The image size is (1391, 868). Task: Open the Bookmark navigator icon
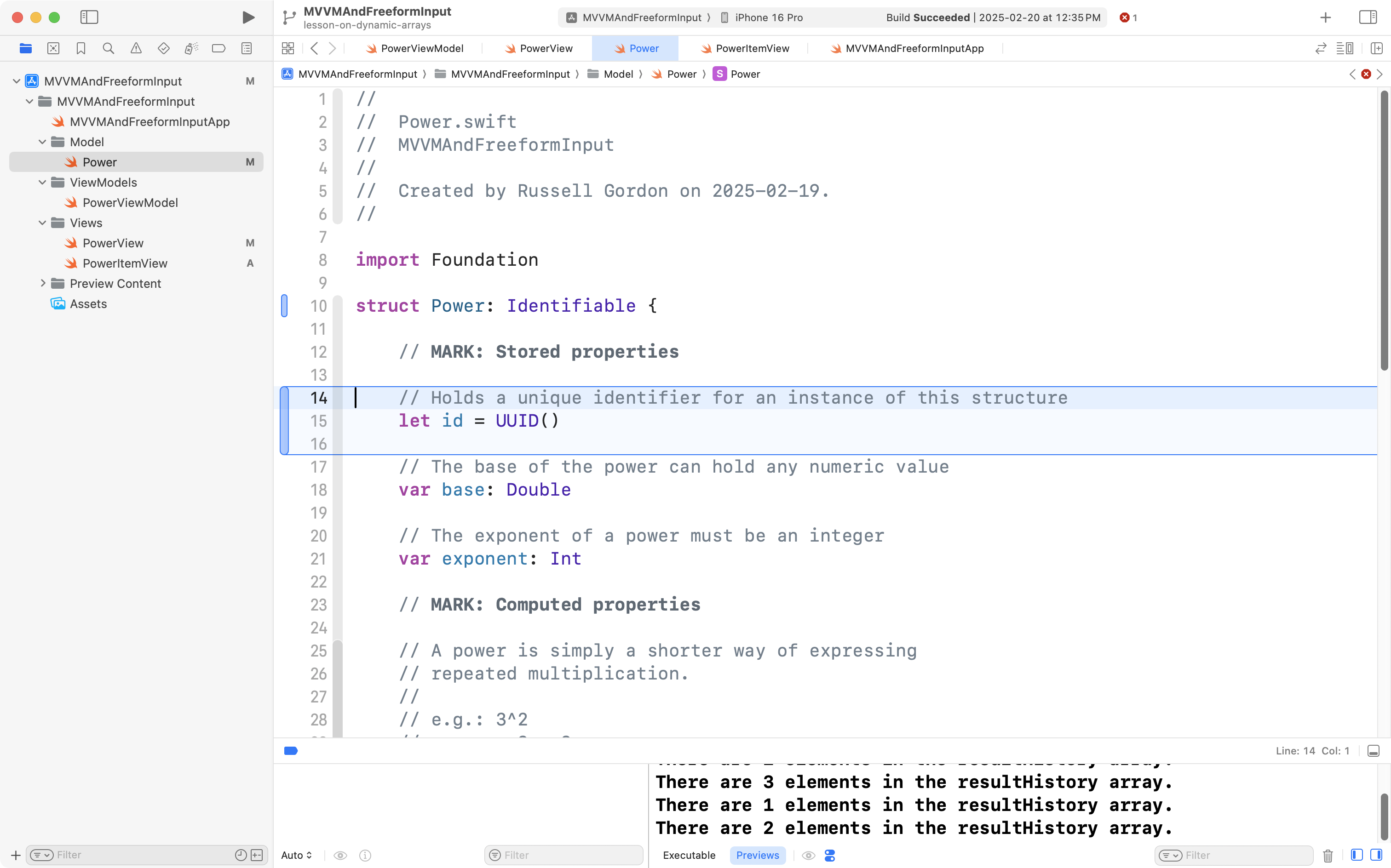81,48
